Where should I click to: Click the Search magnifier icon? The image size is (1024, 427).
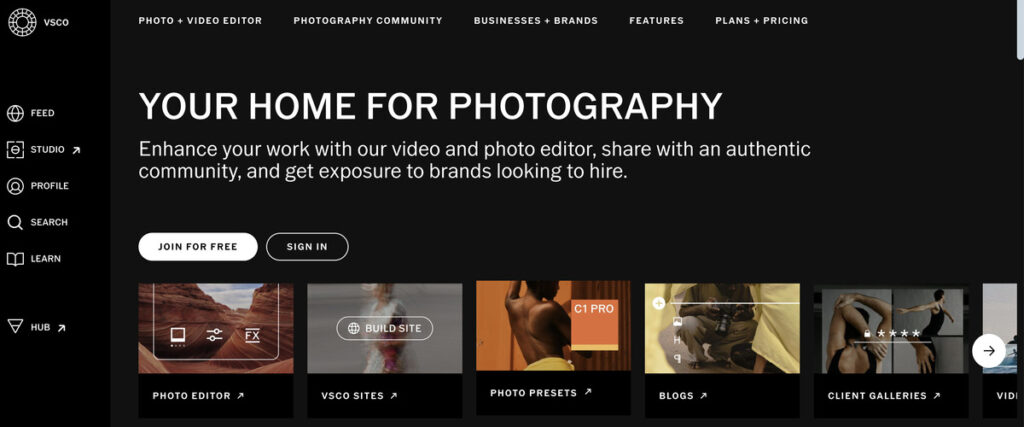pyautogui.click(x=15, y=223)
